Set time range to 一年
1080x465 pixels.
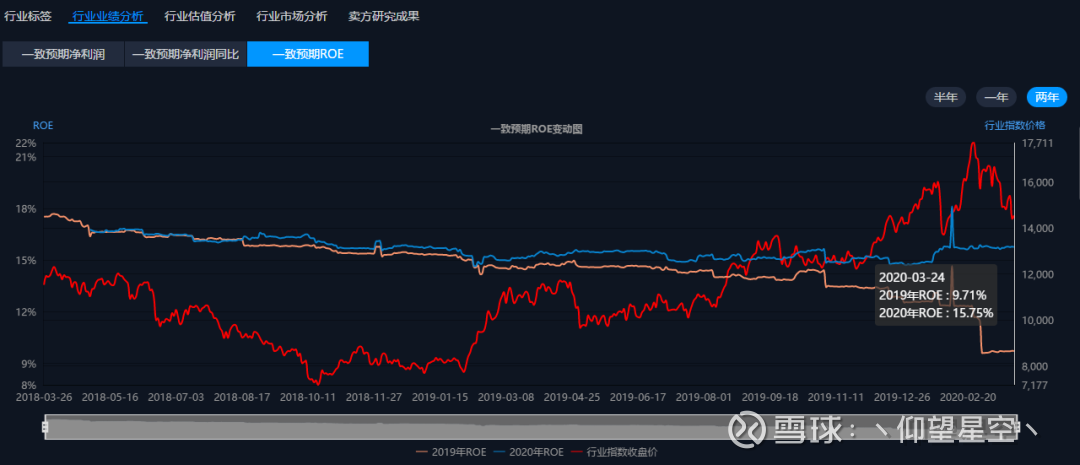tap(996, 97)
